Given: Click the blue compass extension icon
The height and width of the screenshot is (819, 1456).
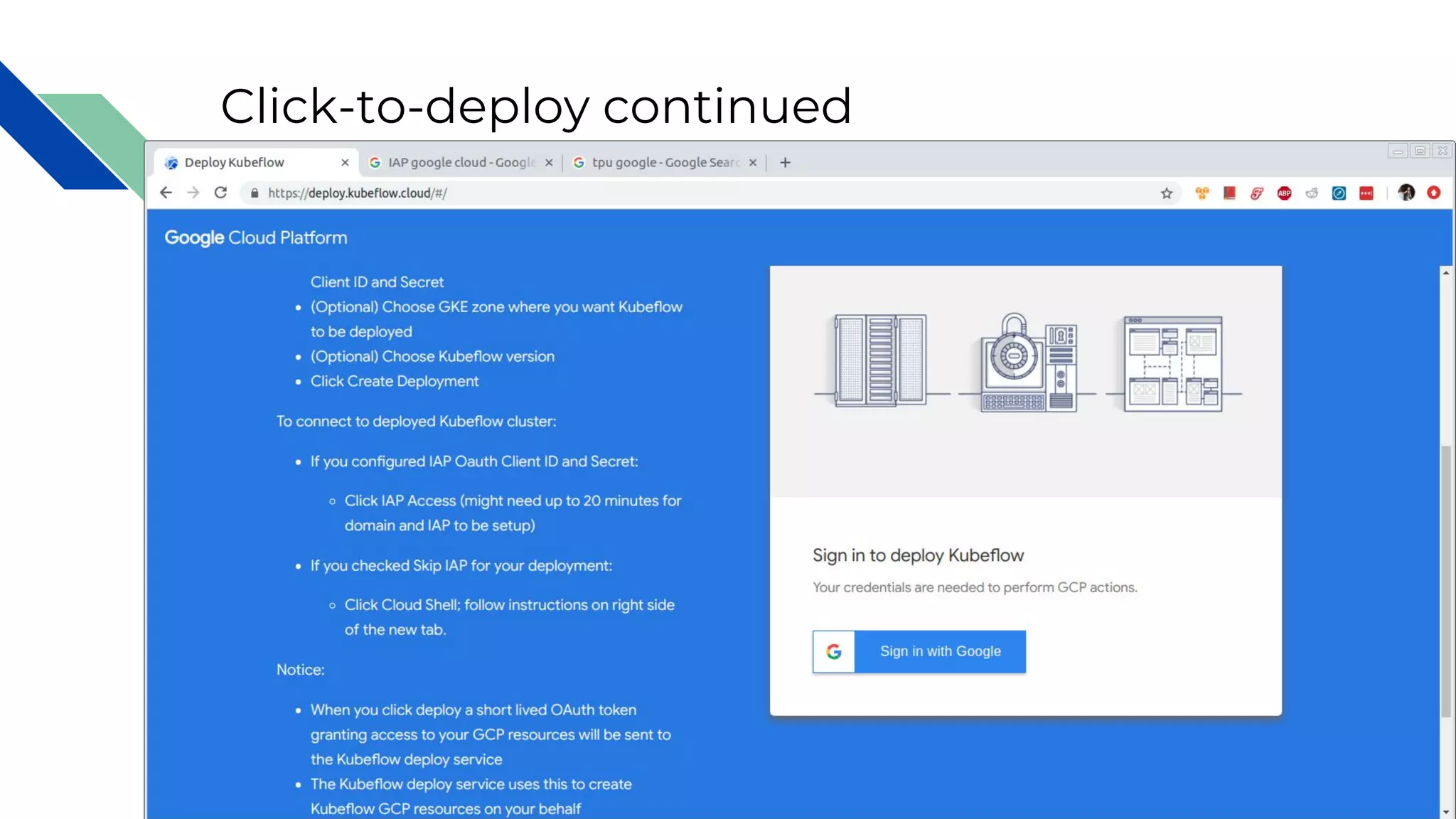Looking at the screenshot, I should (1339, 193).
